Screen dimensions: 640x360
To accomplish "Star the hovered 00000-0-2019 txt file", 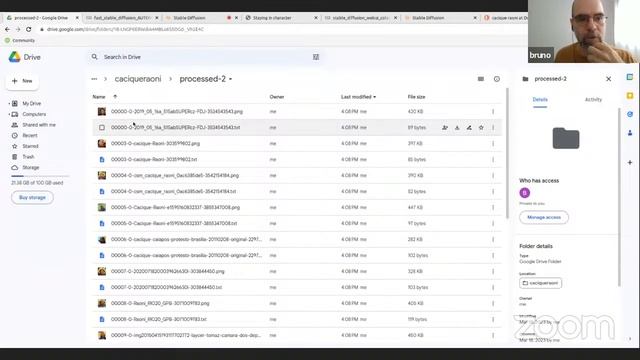I will coord(481,128).
